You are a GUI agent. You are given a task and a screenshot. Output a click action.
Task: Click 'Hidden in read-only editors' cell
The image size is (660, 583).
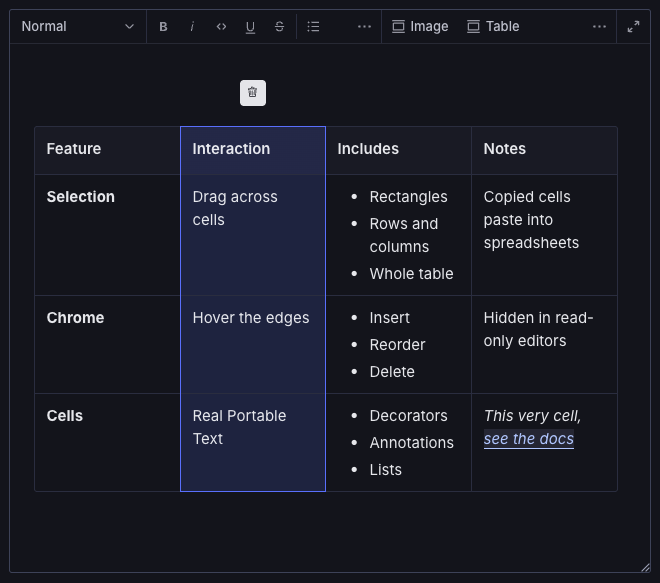[544, 344]
